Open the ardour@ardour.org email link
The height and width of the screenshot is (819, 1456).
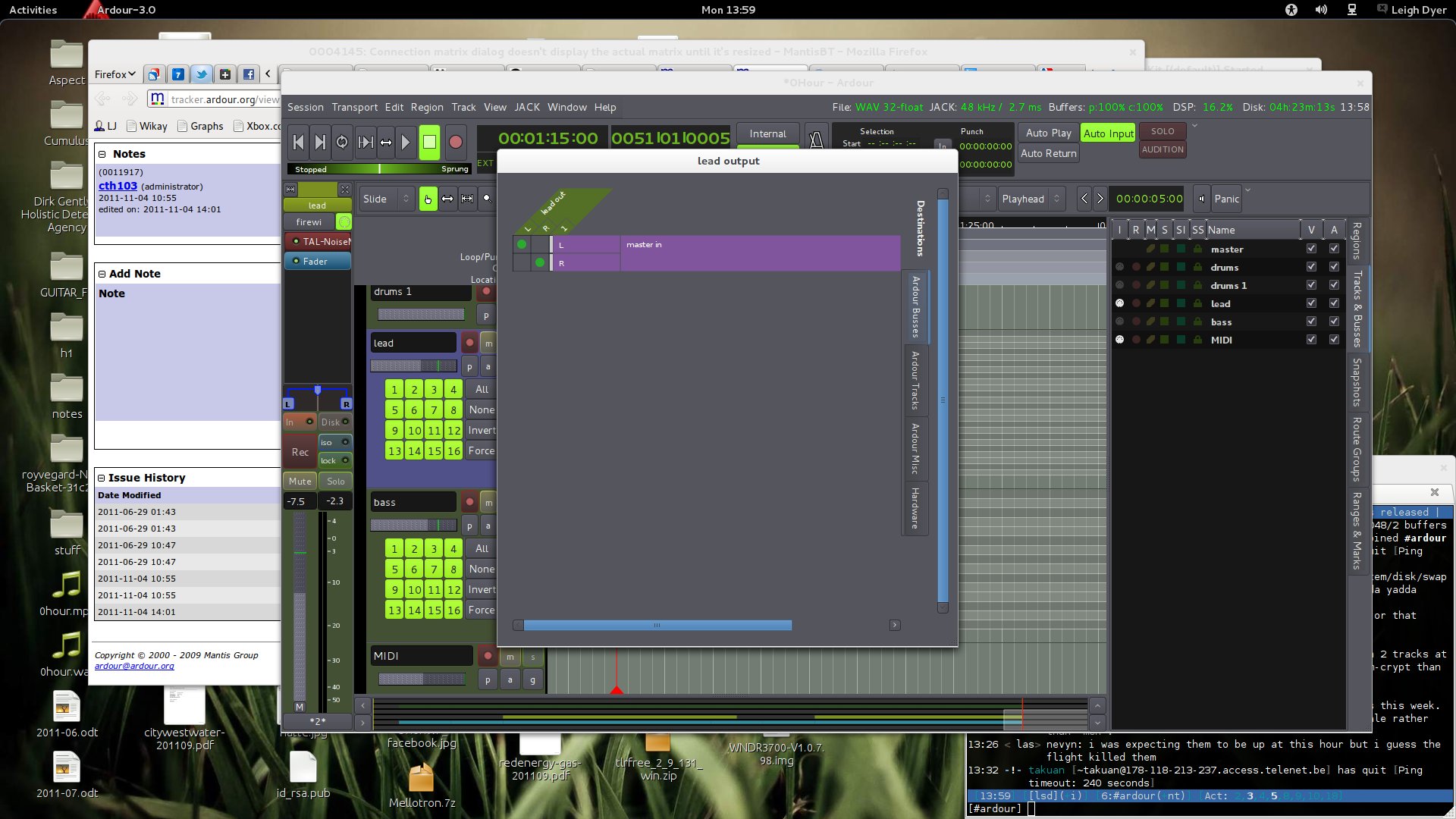tap(134, 666)
